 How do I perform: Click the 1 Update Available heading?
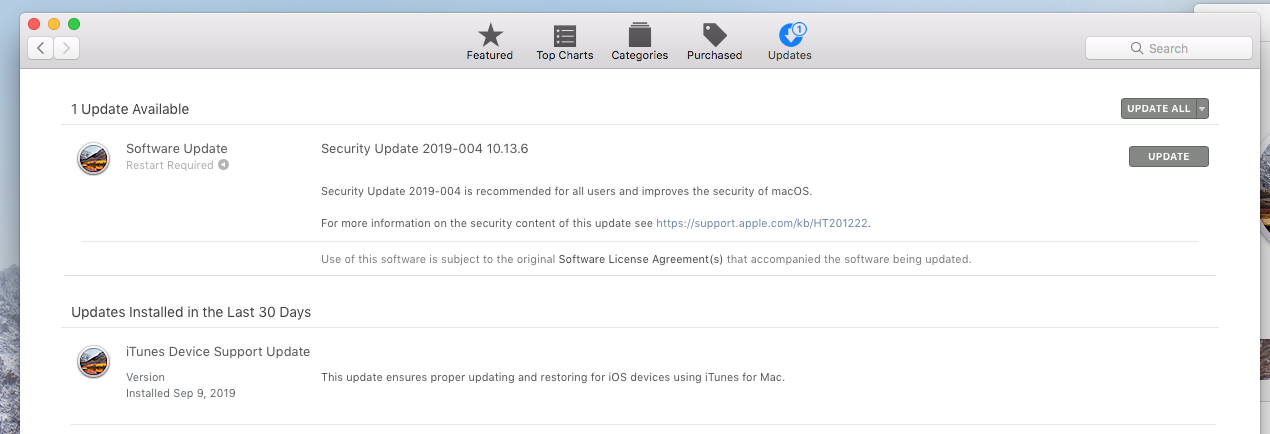[130, 109]
